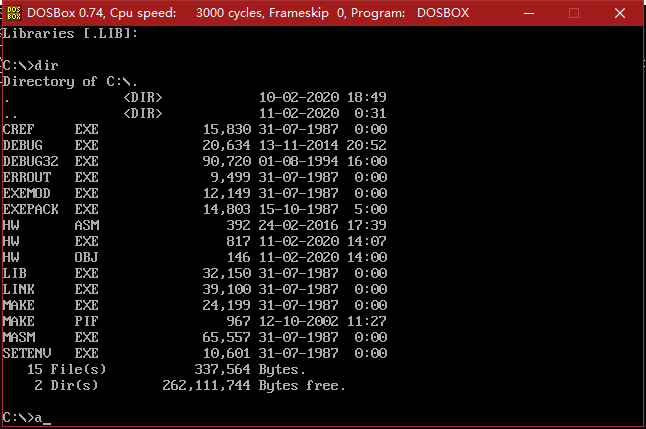The width and height of the screenshot is (646, 429).
Task: Click the C:\>a command prompt line
Action: click(26, 416)
